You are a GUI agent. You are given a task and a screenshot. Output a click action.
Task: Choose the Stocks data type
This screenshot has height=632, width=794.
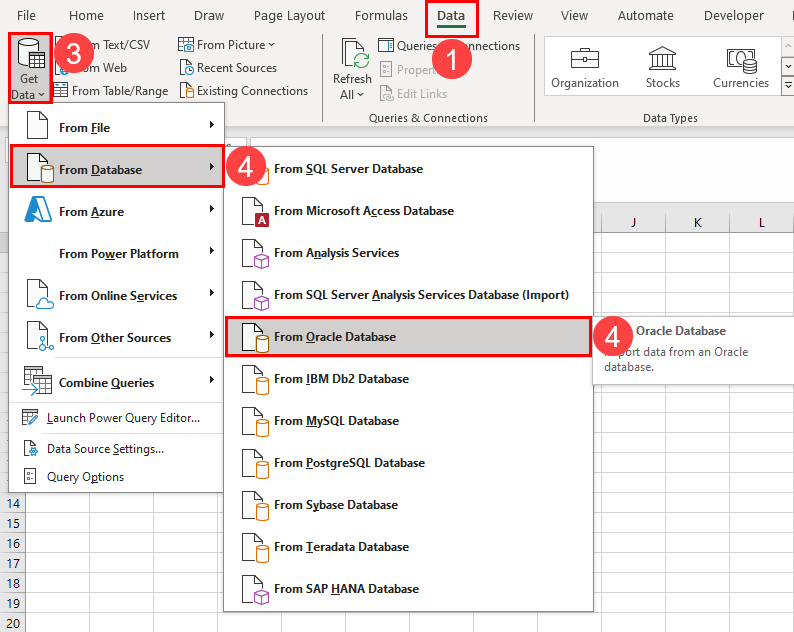[662, 68]
